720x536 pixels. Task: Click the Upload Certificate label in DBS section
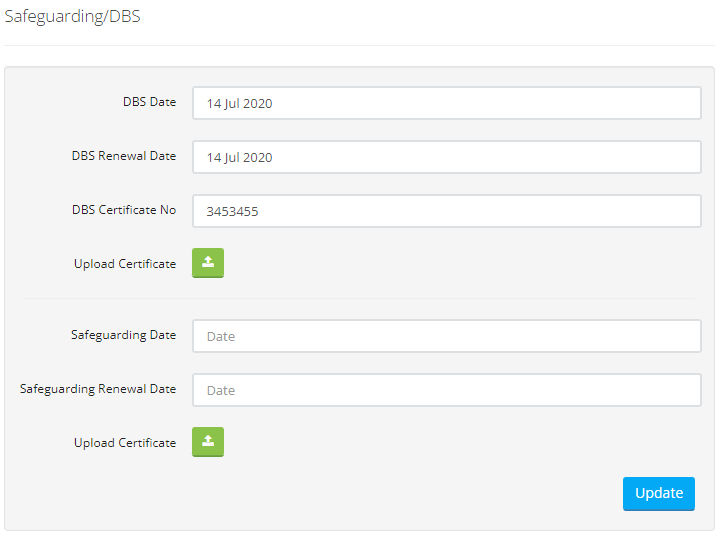[x=125, y=264]
